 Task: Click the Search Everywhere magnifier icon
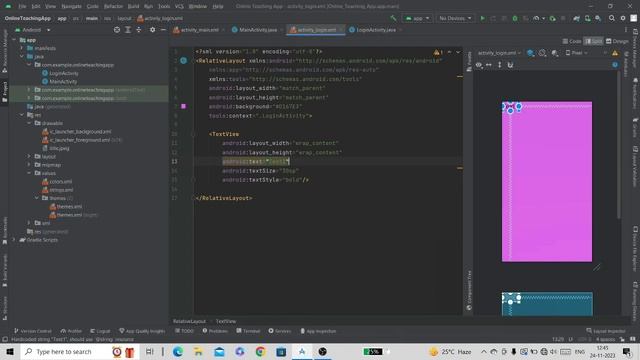(x=611, y=18)
